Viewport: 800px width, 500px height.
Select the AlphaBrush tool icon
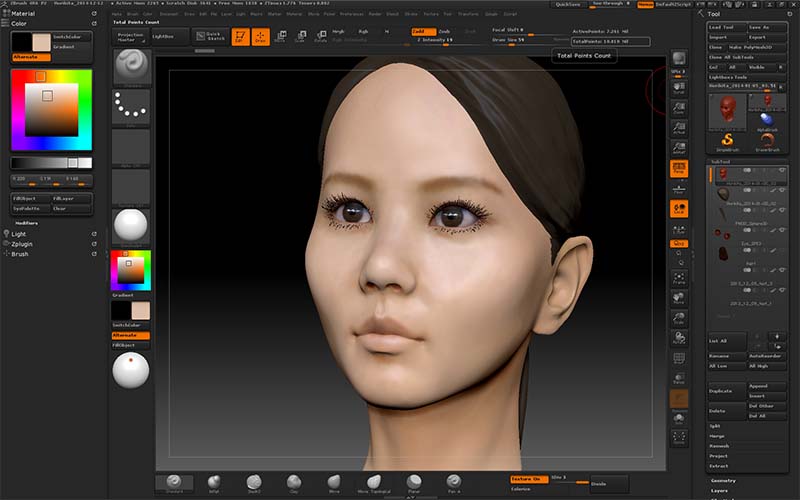(x=767, y=122)
